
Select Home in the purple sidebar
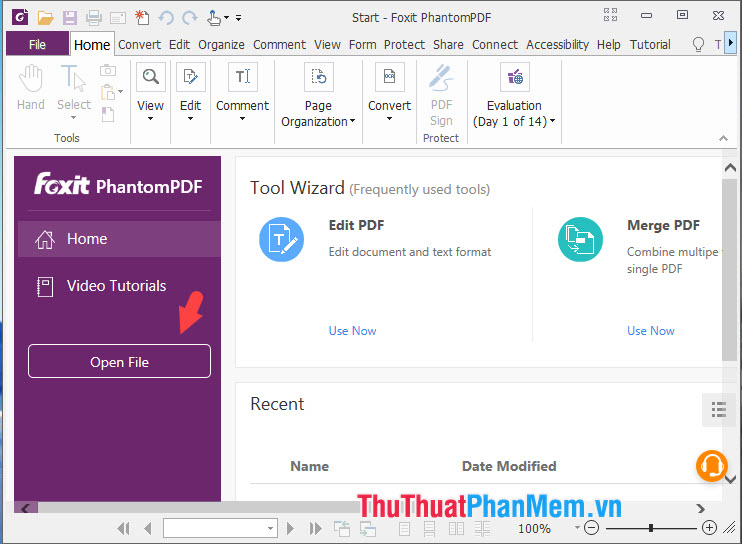[119, 239]
